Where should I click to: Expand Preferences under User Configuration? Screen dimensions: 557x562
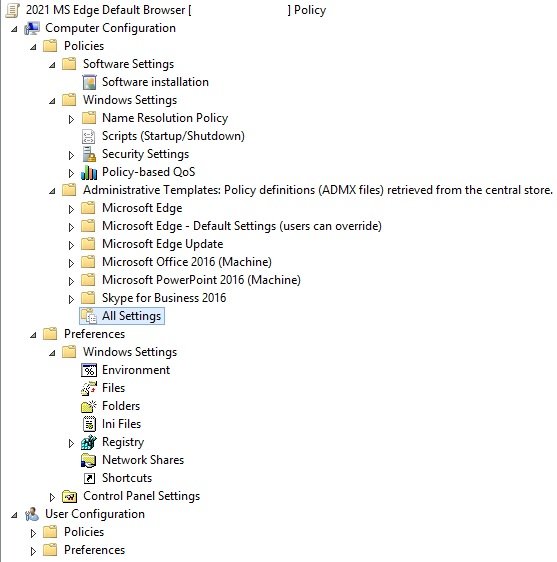click(x=33, y=551)
